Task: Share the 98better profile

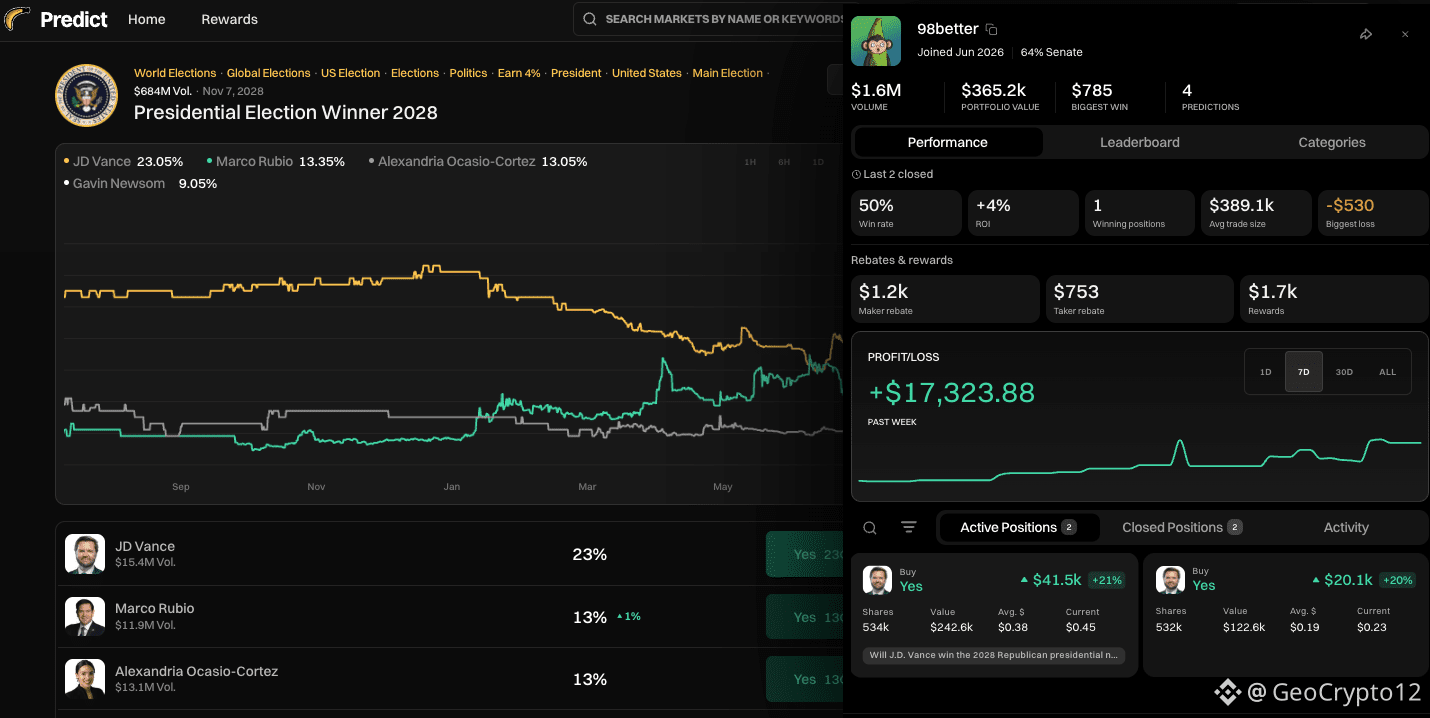Action: point(1366,34)
